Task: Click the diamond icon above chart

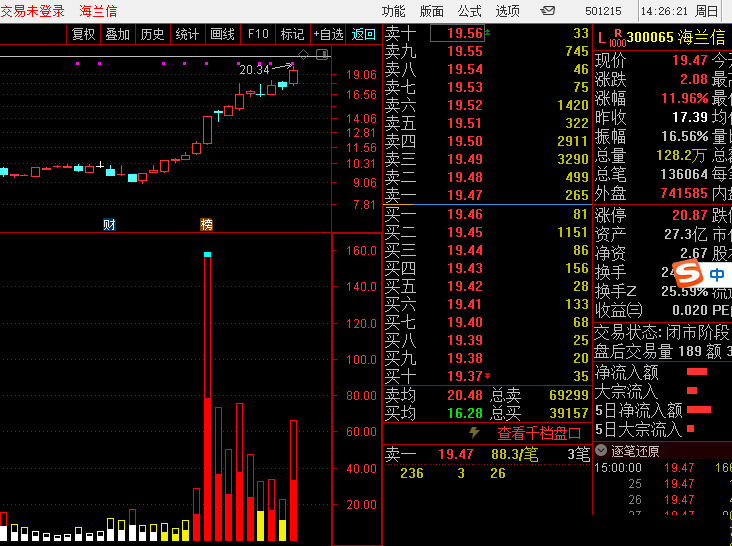Action: tap(303, 55)
